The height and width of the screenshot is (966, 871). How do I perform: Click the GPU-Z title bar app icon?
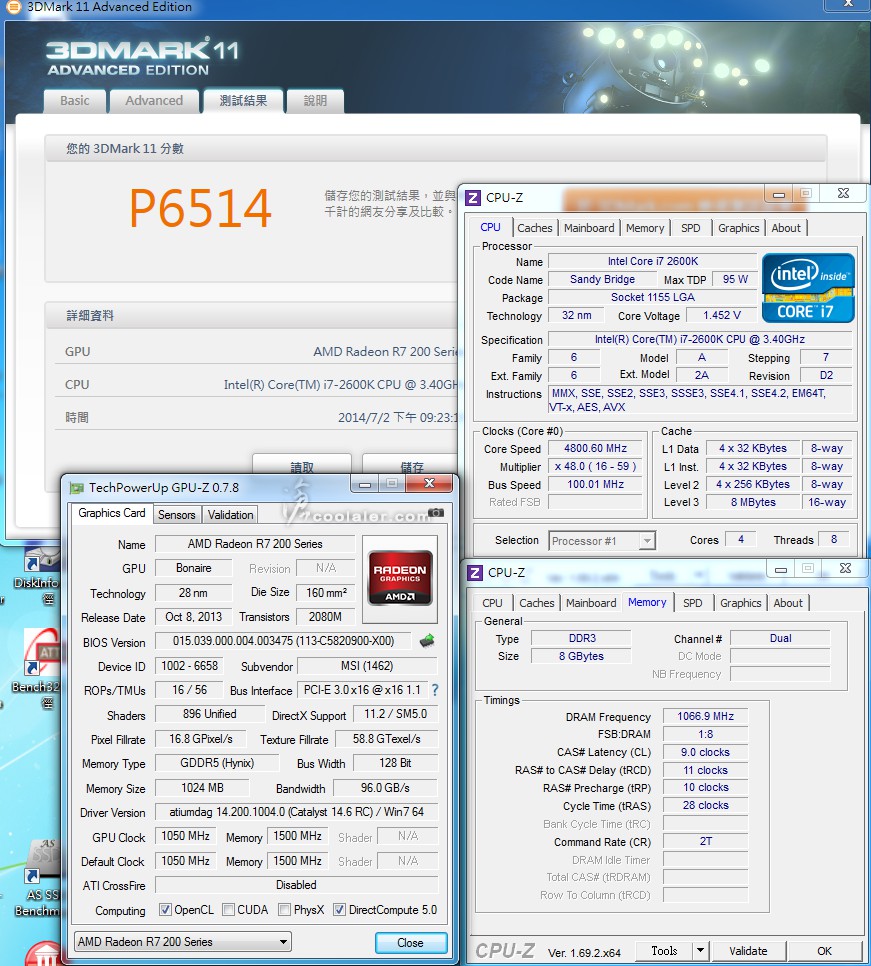(76, 488)
